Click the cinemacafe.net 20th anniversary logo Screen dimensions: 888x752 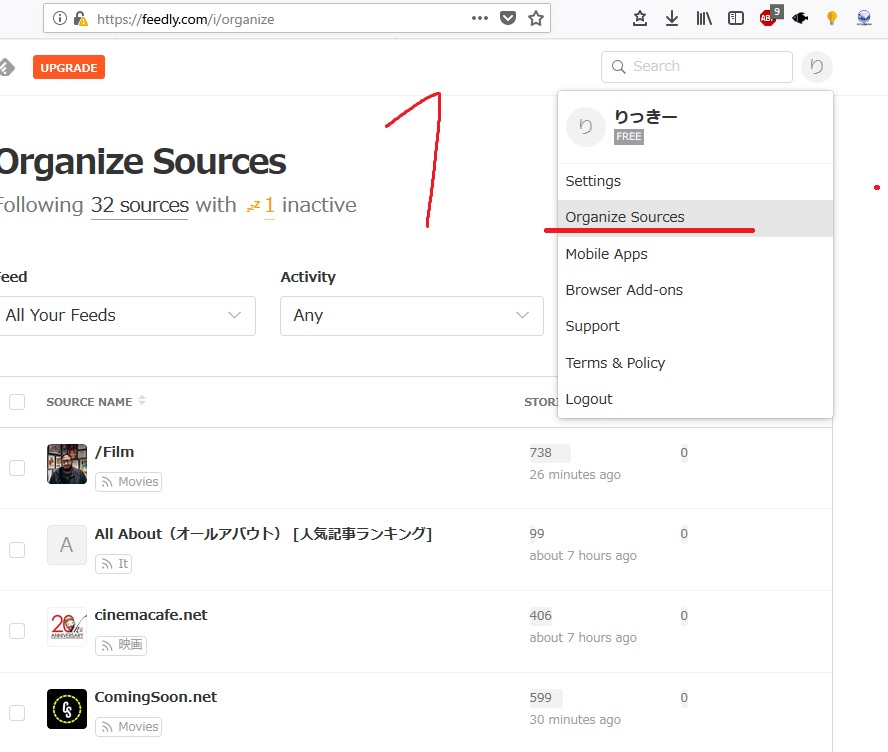67,626
